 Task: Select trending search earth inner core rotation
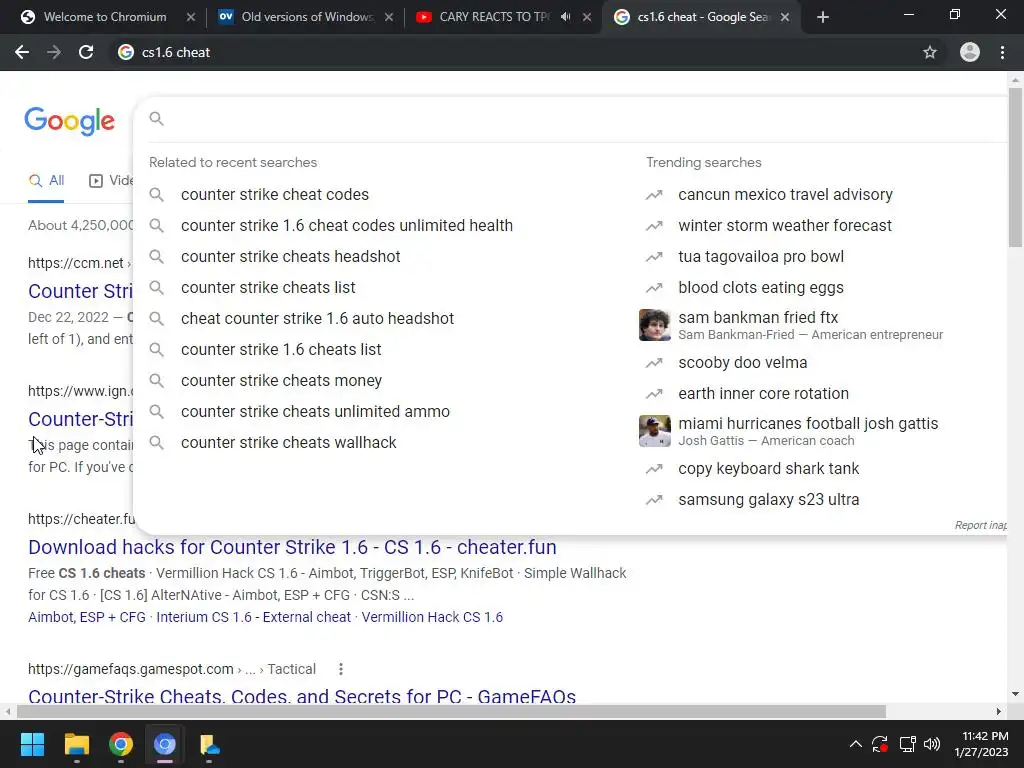[763, 394]
